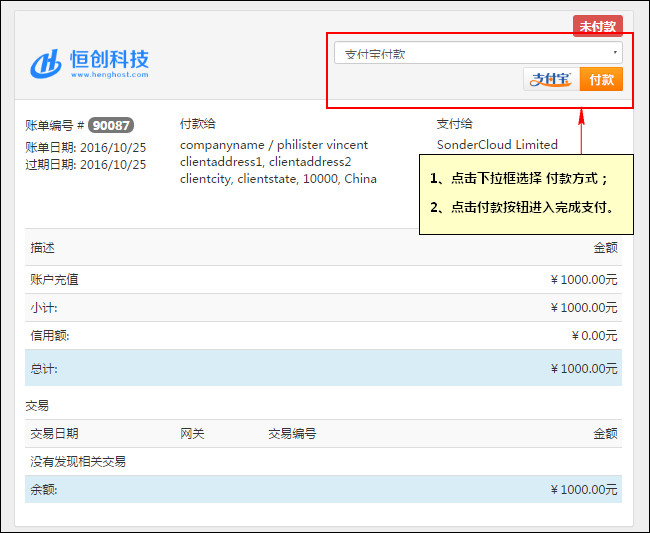Click the 总计 total label

[44, 368]
